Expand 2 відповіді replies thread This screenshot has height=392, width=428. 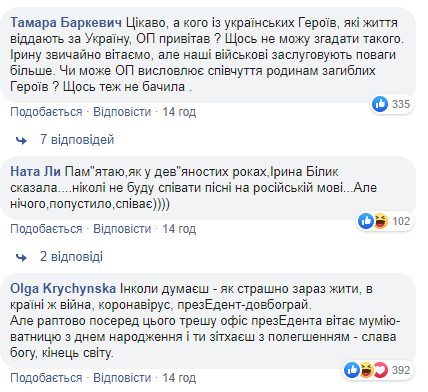[x=71, y=256]
